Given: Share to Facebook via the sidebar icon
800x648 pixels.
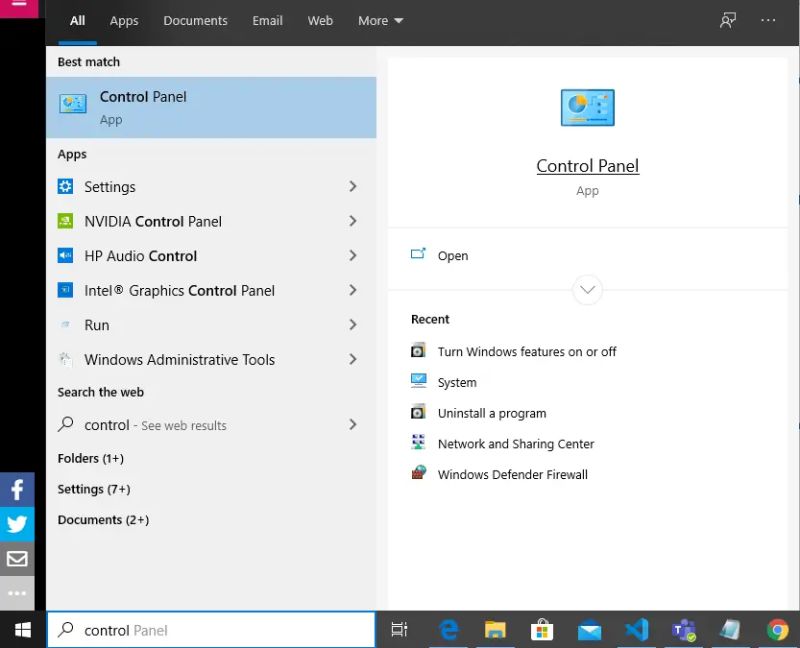Looking at the screenshot, I should pyautogui.click(x=16, y=489).
